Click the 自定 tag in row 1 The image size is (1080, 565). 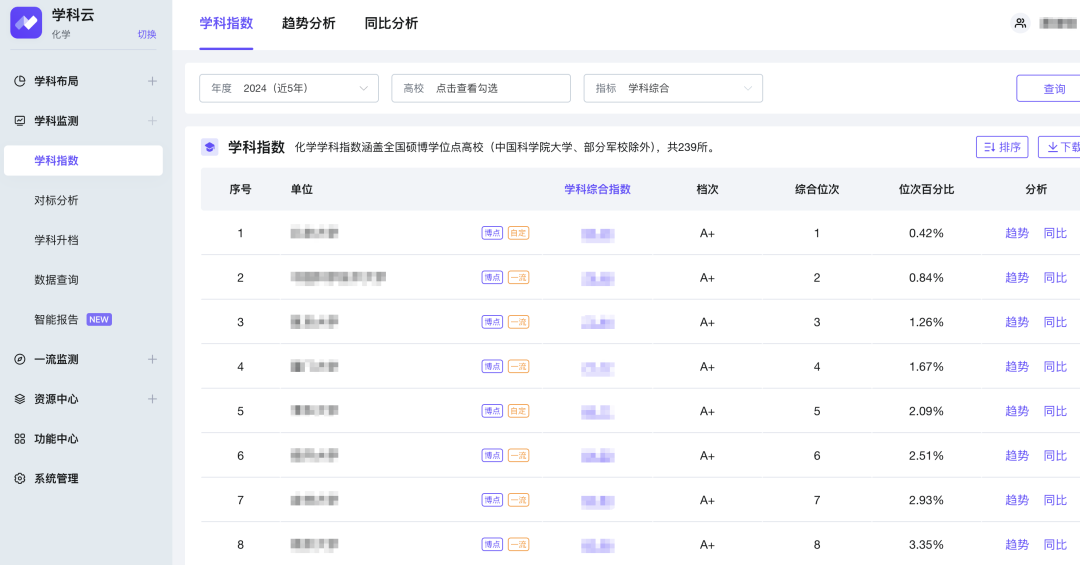click(519, 233)
